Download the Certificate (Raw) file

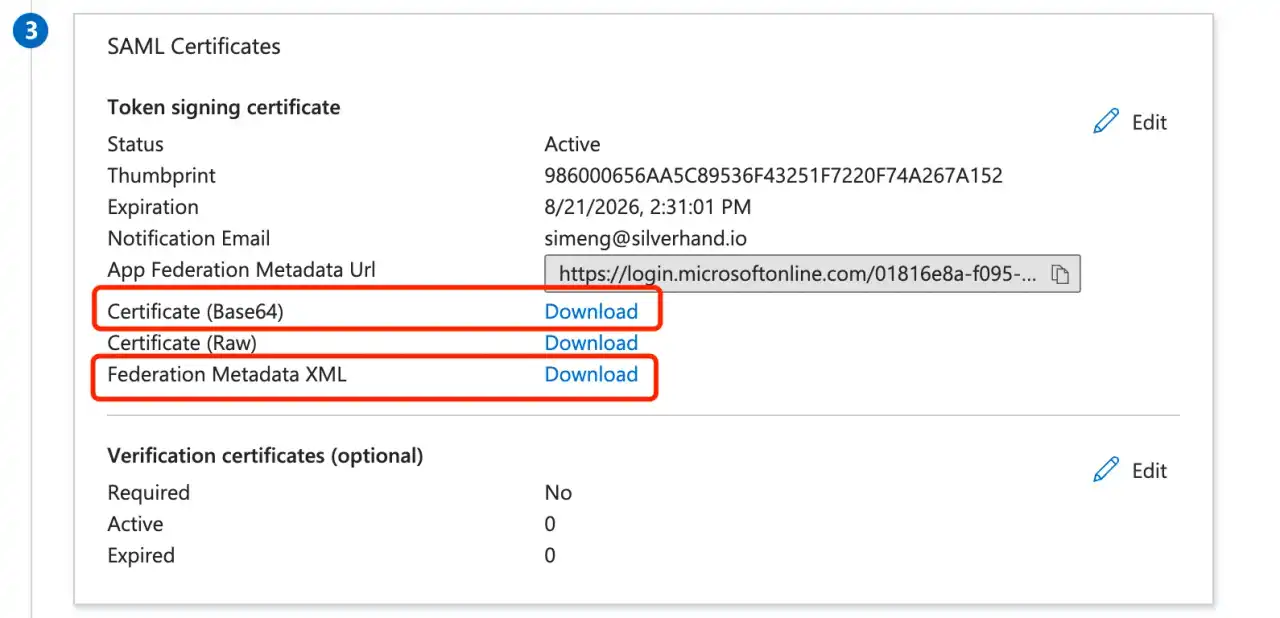coord(591,342)
